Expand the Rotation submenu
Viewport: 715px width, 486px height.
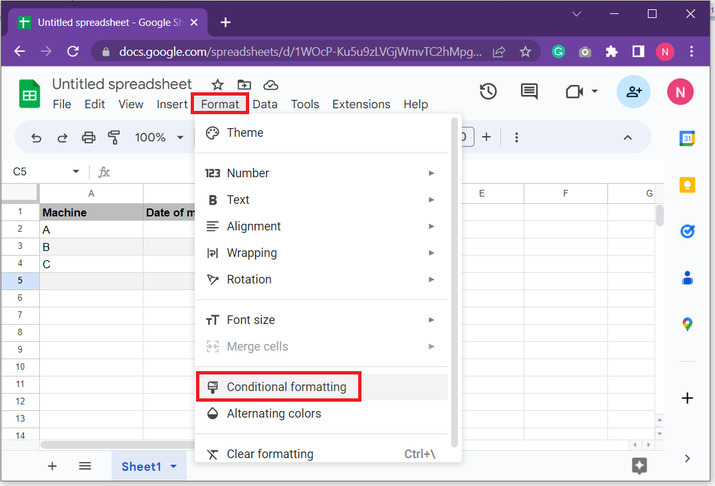tap(431, 279)
